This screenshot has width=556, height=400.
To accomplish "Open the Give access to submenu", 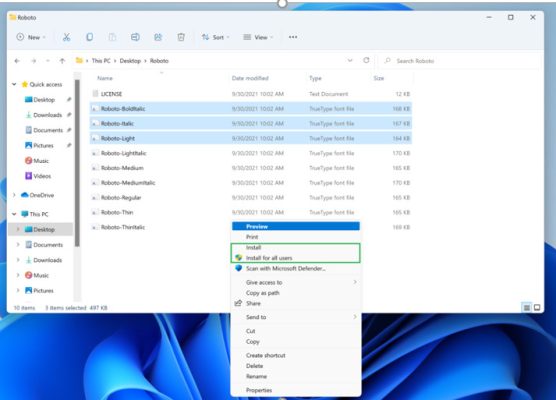I will (296, 282).
